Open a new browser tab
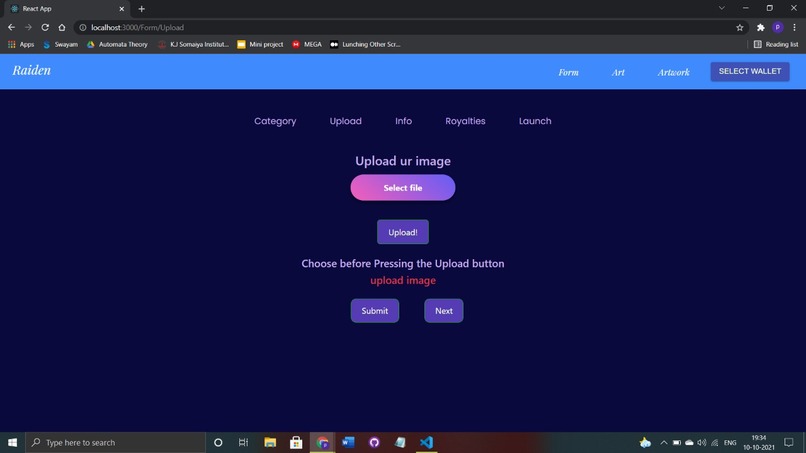Image resolution: width=806 pixels, height=453 pixels. [x=141, y=9]
